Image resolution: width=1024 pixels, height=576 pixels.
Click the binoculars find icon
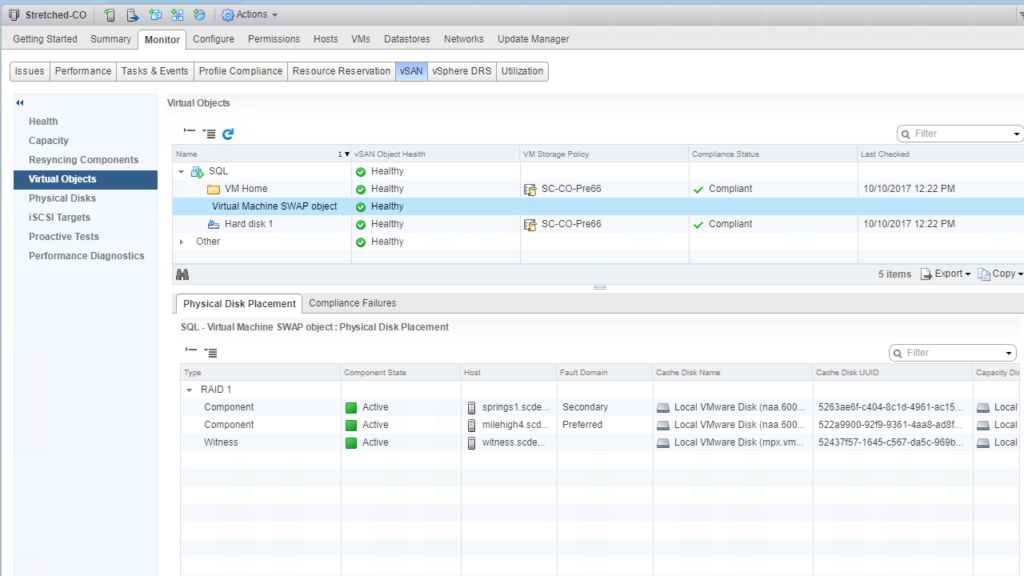tap(182, 274)
